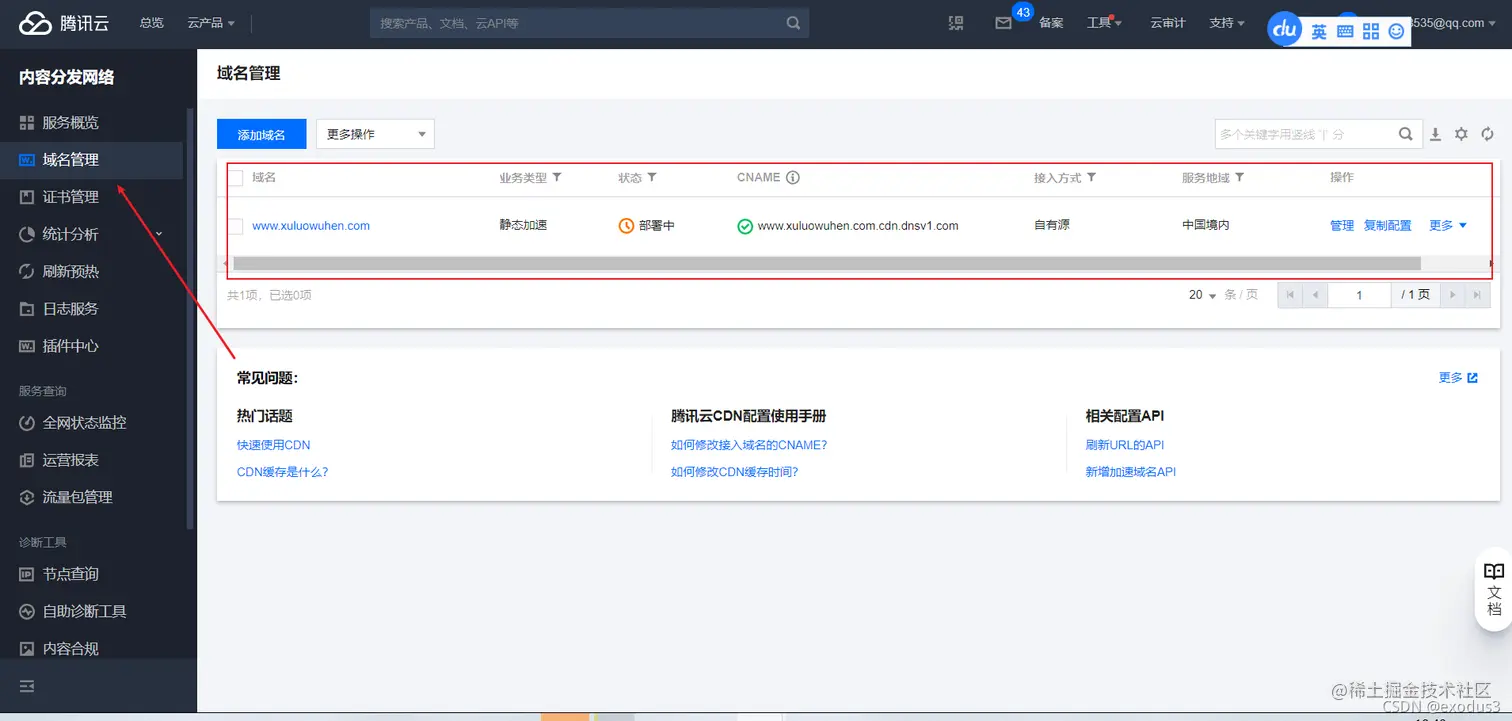Expand the 支持 dropdown
Viewport: 1512px width, 721px height.
[1227, 23]
